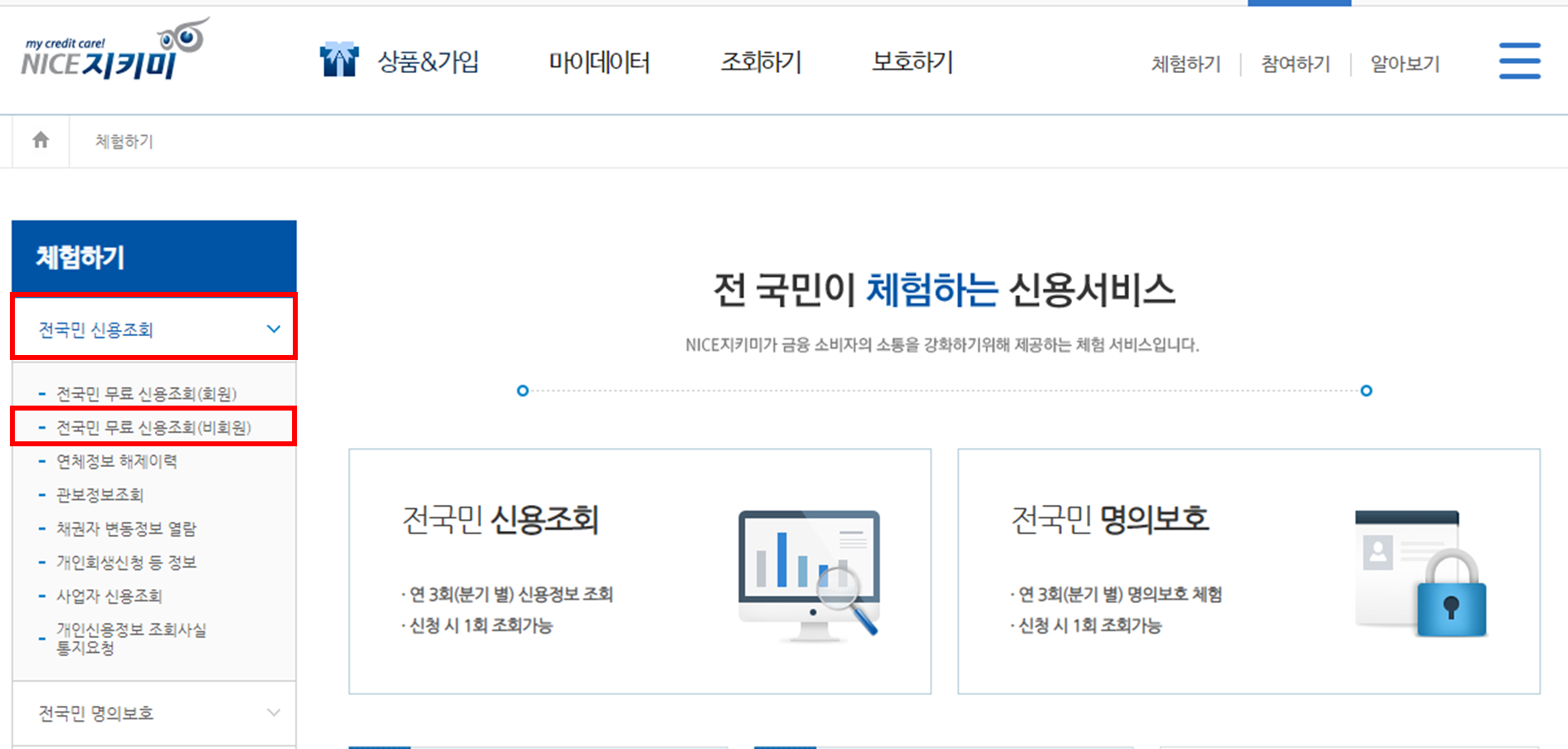Open 전국민 무료 신용조회(회원)
1568x749 pixels.
[146, 394]
